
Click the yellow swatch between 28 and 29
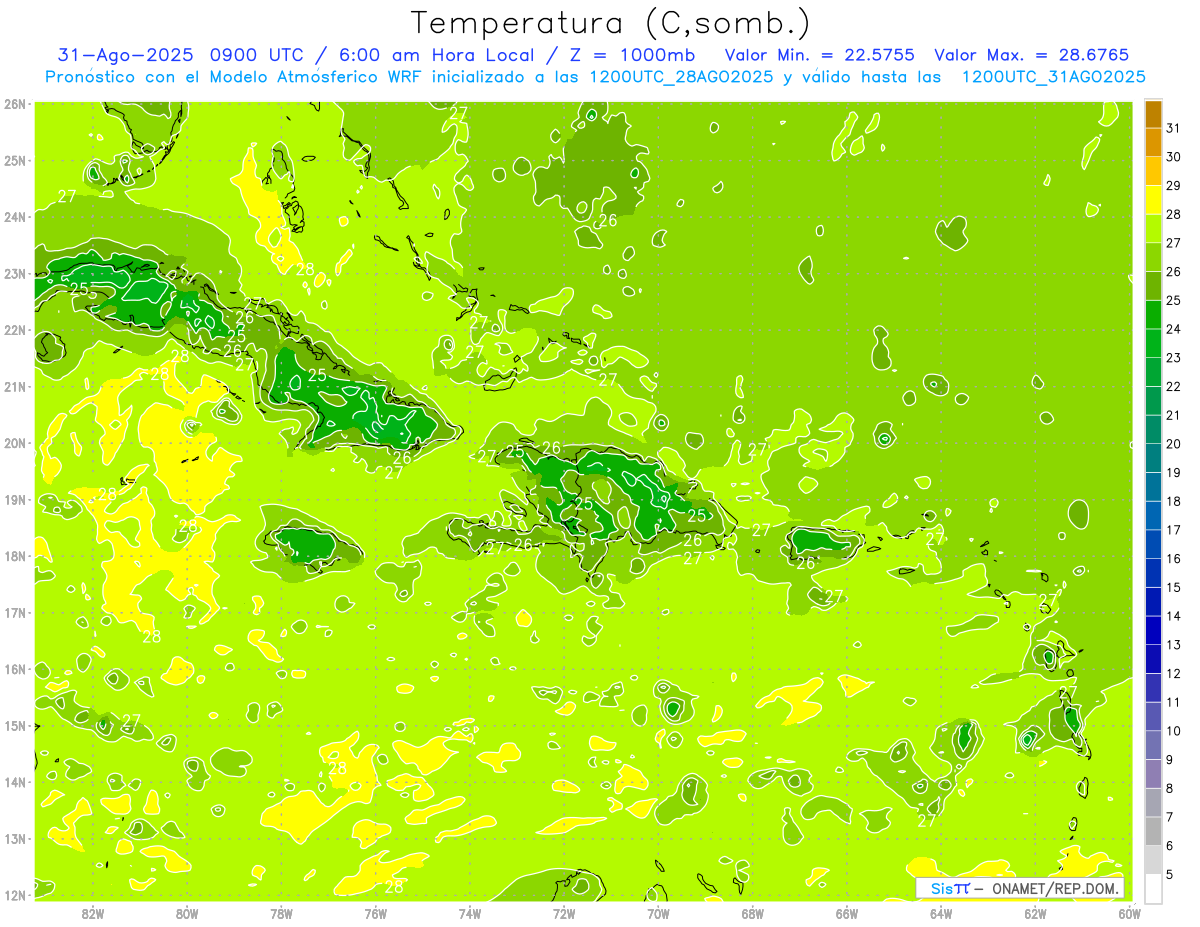tap(1153, 200)
